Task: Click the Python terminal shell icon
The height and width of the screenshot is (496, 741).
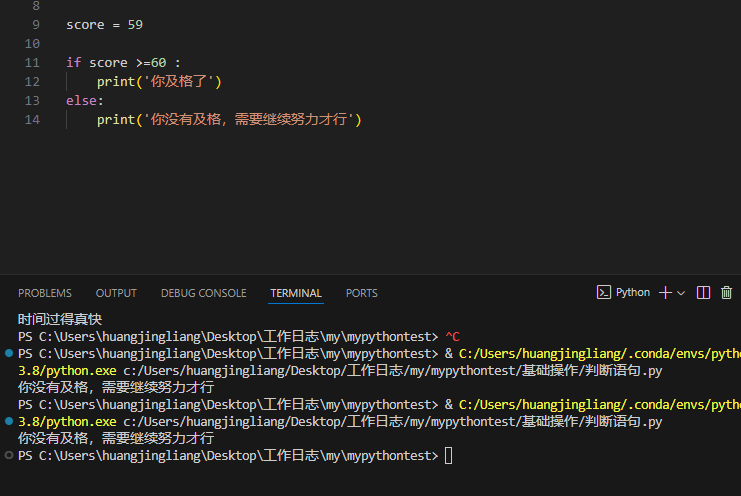Action: (x=603, y=292)
